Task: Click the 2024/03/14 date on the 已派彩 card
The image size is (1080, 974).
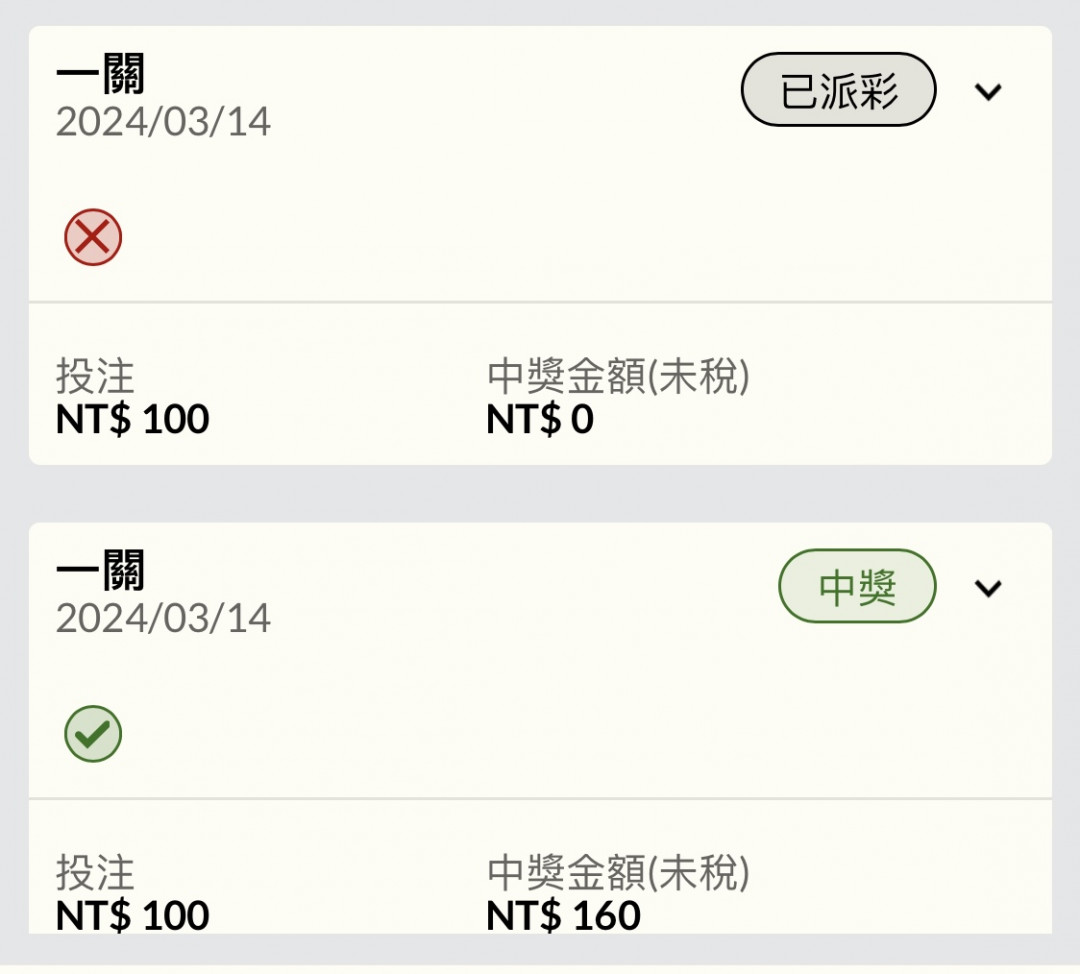Action: (x=163, y=122)
